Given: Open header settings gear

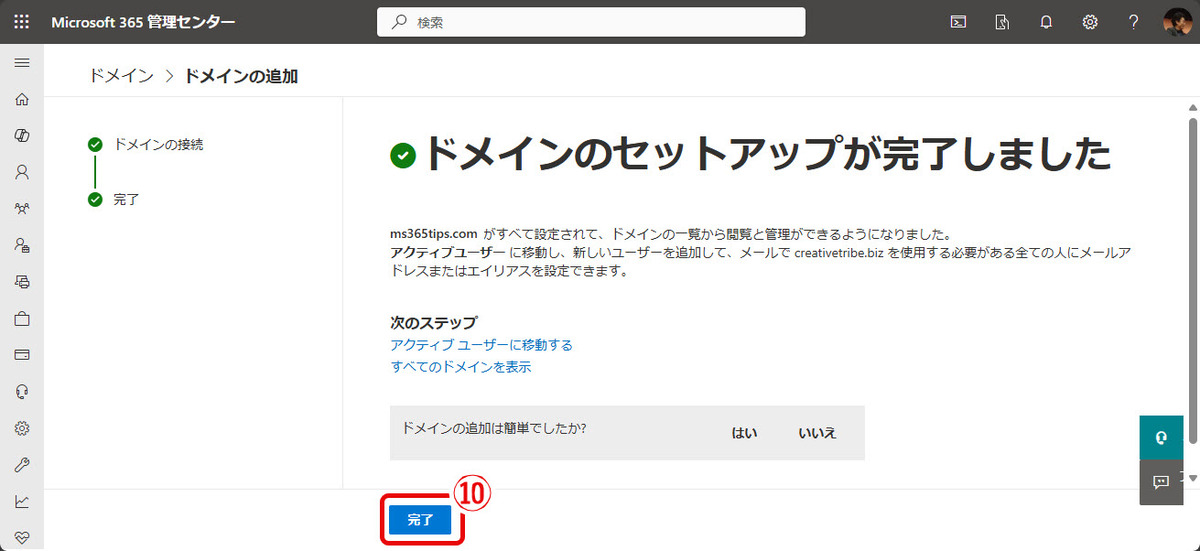Looking at the screenshot, I should tap(1090, 22).
